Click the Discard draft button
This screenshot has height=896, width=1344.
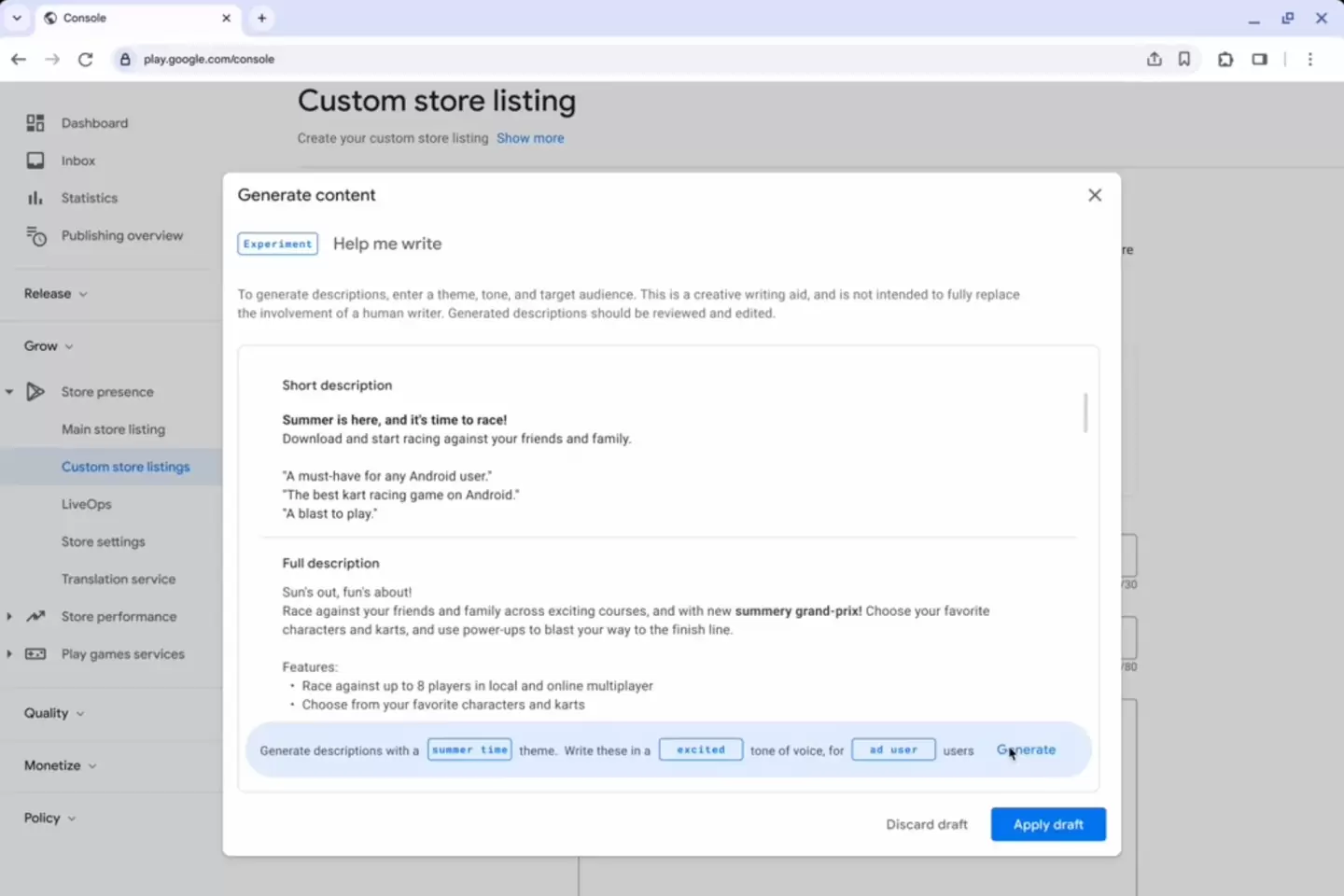927,824
